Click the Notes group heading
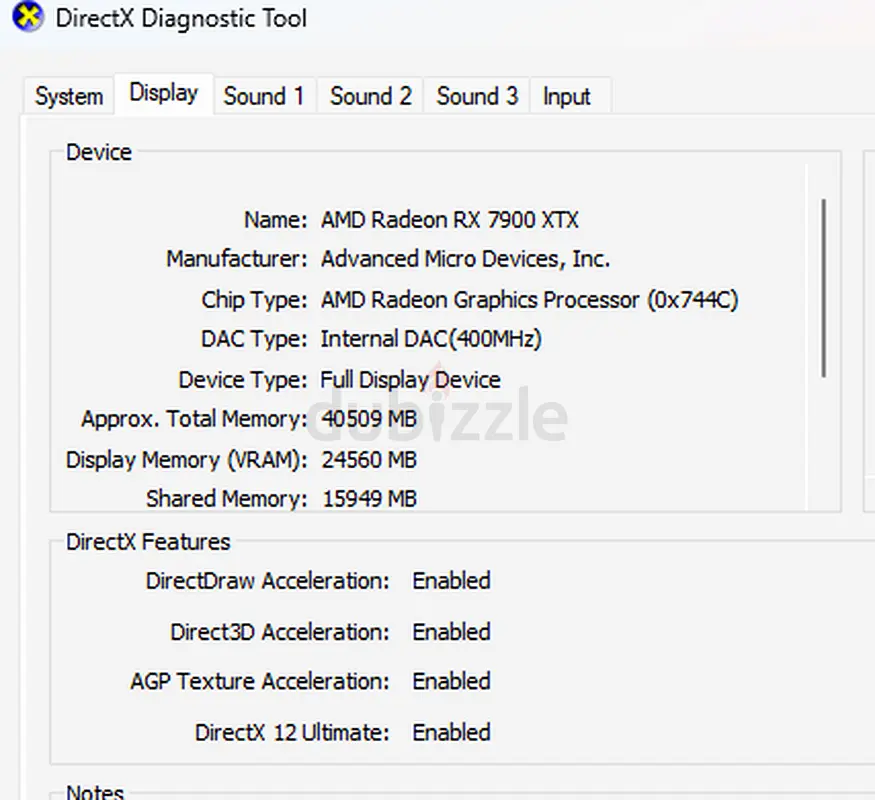Screen dimensions: 875x800 pyautogui.click(x=95, y=792)
